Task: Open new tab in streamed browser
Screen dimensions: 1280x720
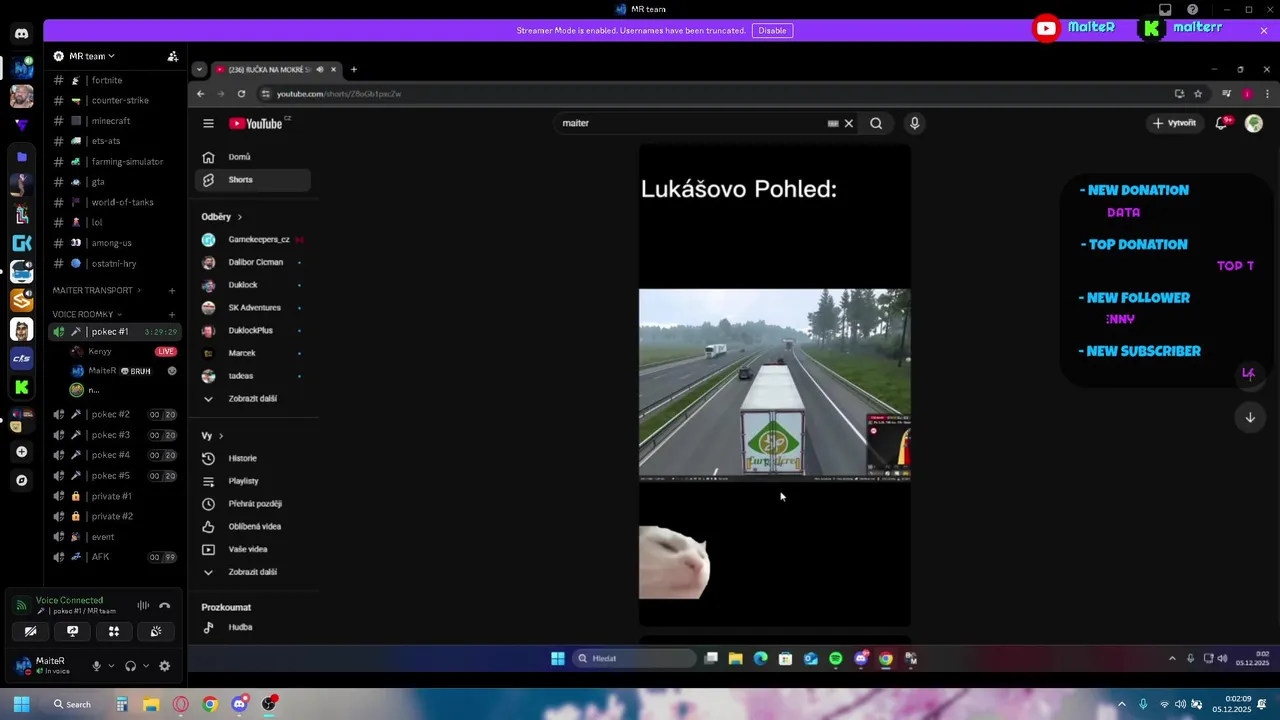Action: (x=354, y=69)
